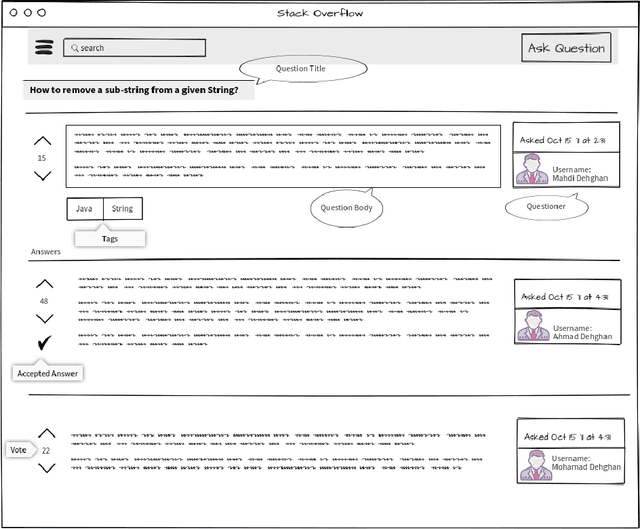Viewport: 640px width, 529px height.
Task: Click Mahdi Dehghan's avatar picture
Action: (531, 170)
